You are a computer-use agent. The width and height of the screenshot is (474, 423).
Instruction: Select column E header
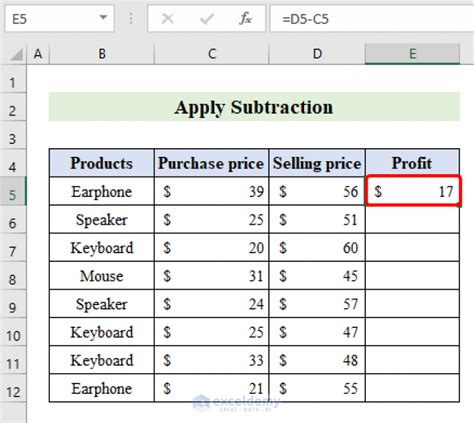(x=412, y=54)
